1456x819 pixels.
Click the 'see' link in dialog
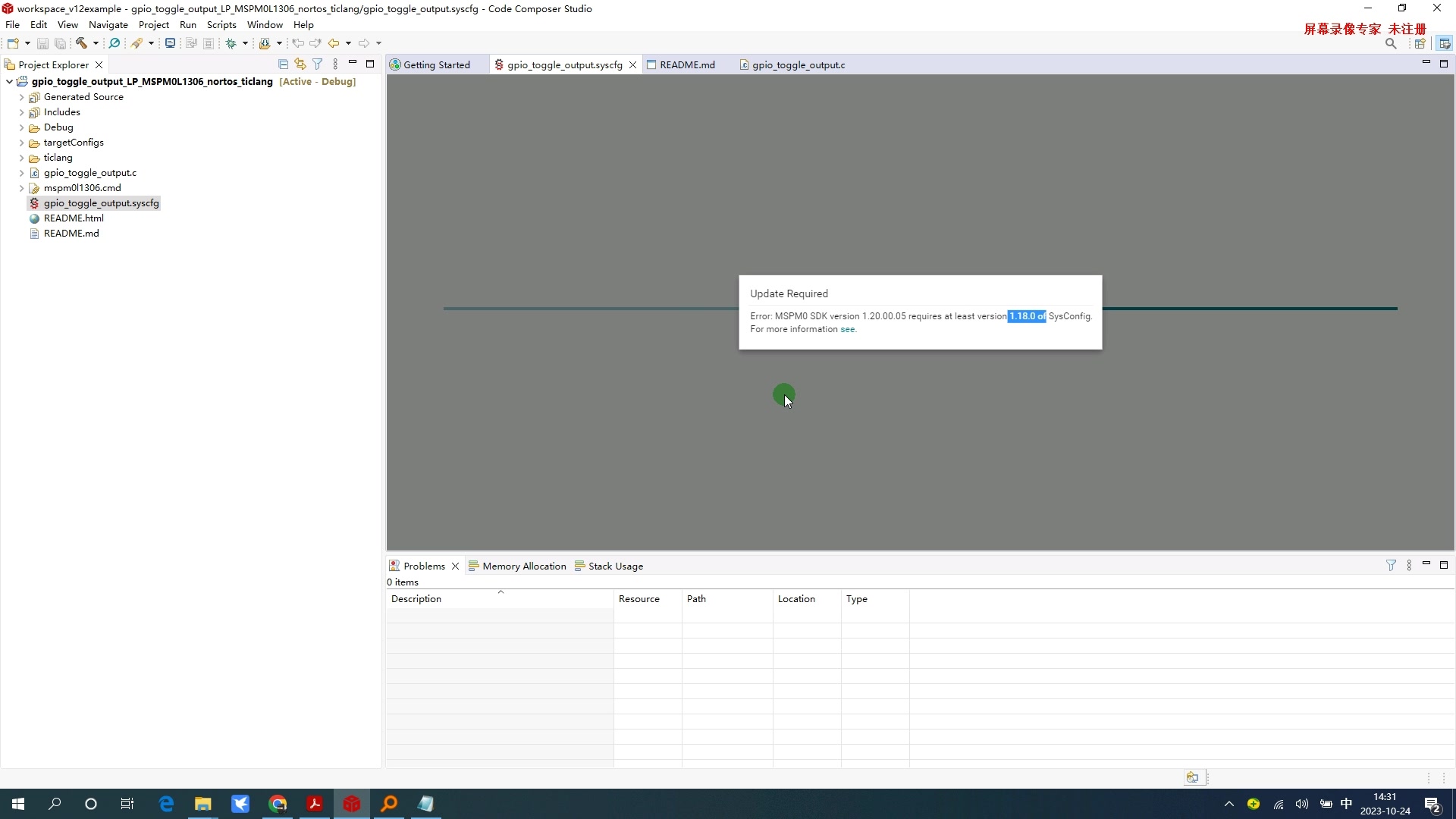(x=847, y=329)
